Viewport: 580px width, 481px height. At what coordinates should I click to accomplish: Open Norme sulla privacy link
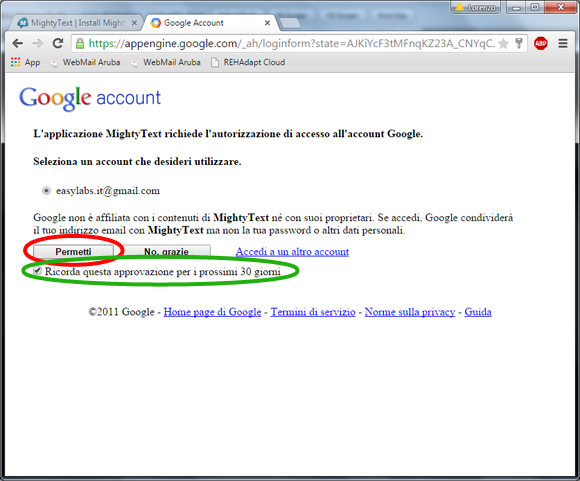[x=410, y=312]
